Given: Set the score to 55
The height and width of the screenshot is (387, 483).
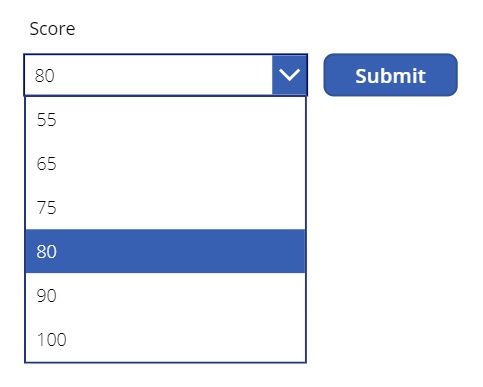Looking at the screenshot, I should pos(165,119).
